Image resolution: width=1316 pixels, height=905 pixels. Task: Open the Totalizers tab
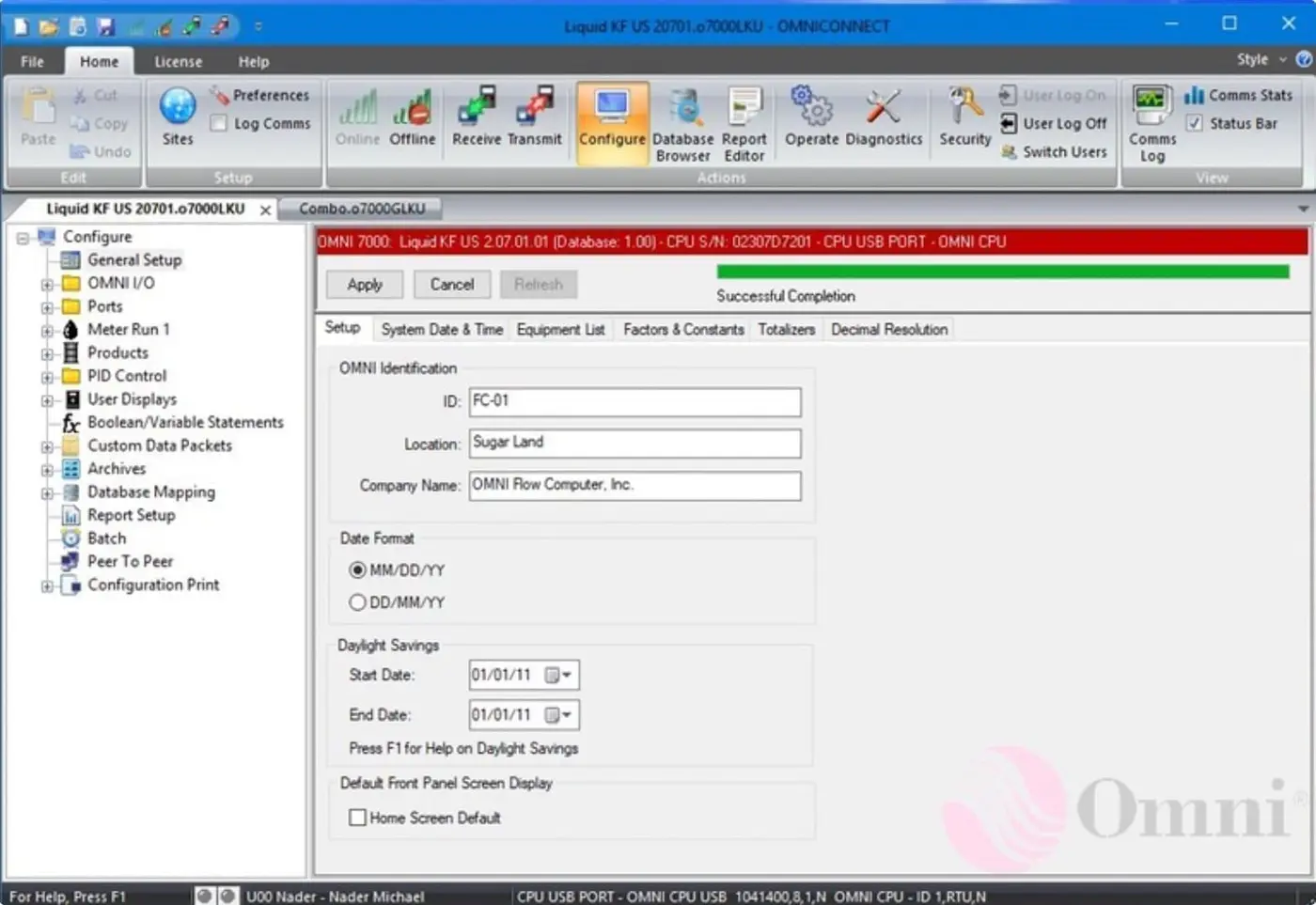pos(787,330)
